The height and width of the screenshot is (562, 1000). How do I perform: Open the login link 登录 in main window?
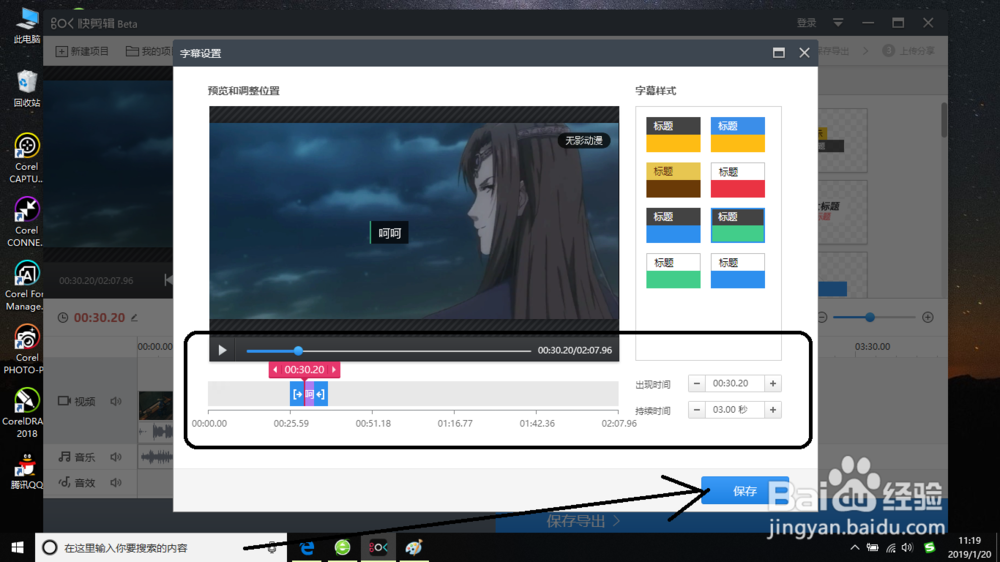click(x=806, y=23)
